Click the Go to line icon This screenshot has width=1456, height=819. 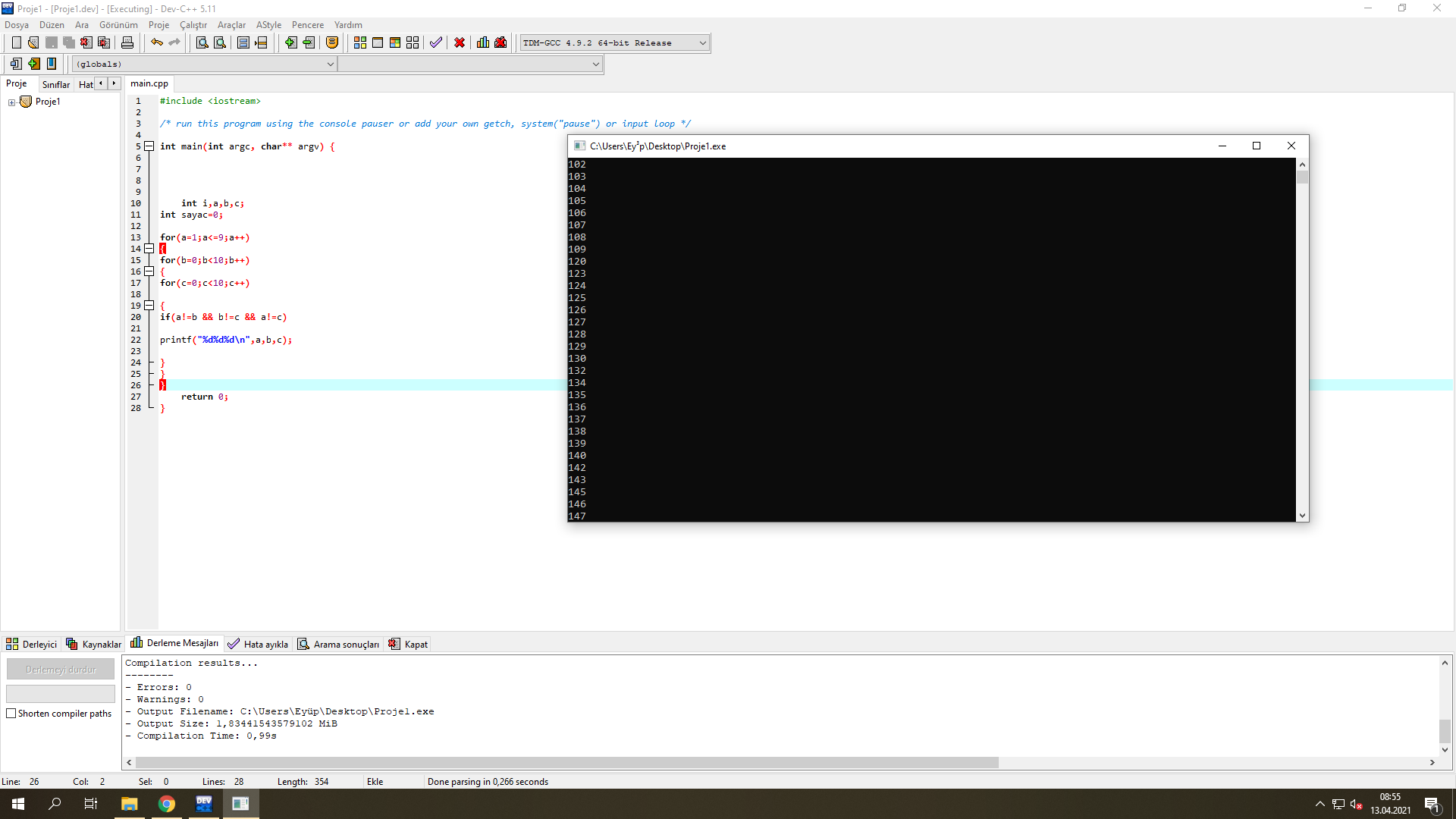click(261, 43)
